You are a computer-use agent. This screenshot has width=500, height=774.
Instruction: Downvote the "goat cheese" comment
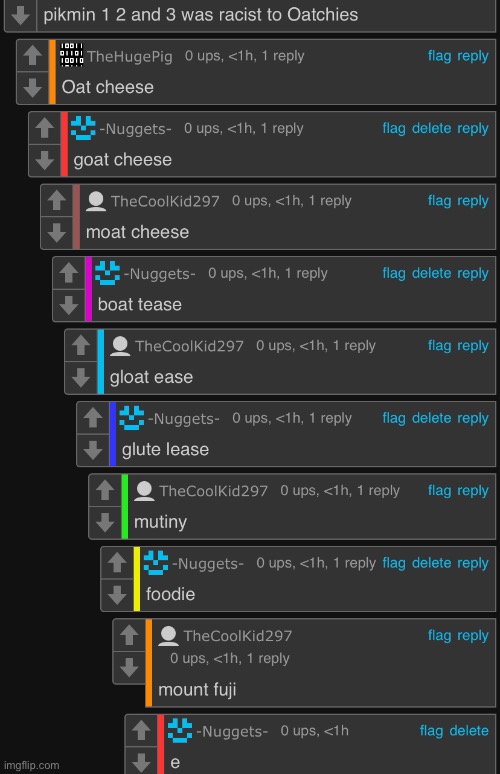[x=44, y=160]
